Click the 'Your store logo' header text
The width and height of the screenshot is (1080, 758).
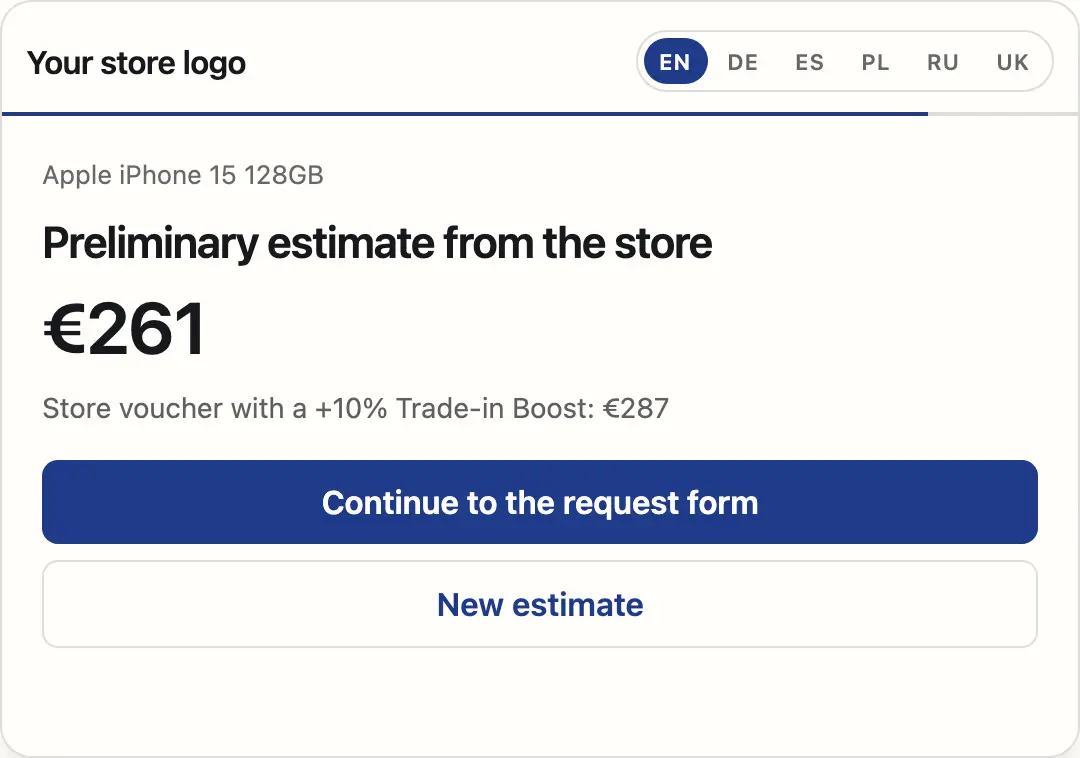136,63
